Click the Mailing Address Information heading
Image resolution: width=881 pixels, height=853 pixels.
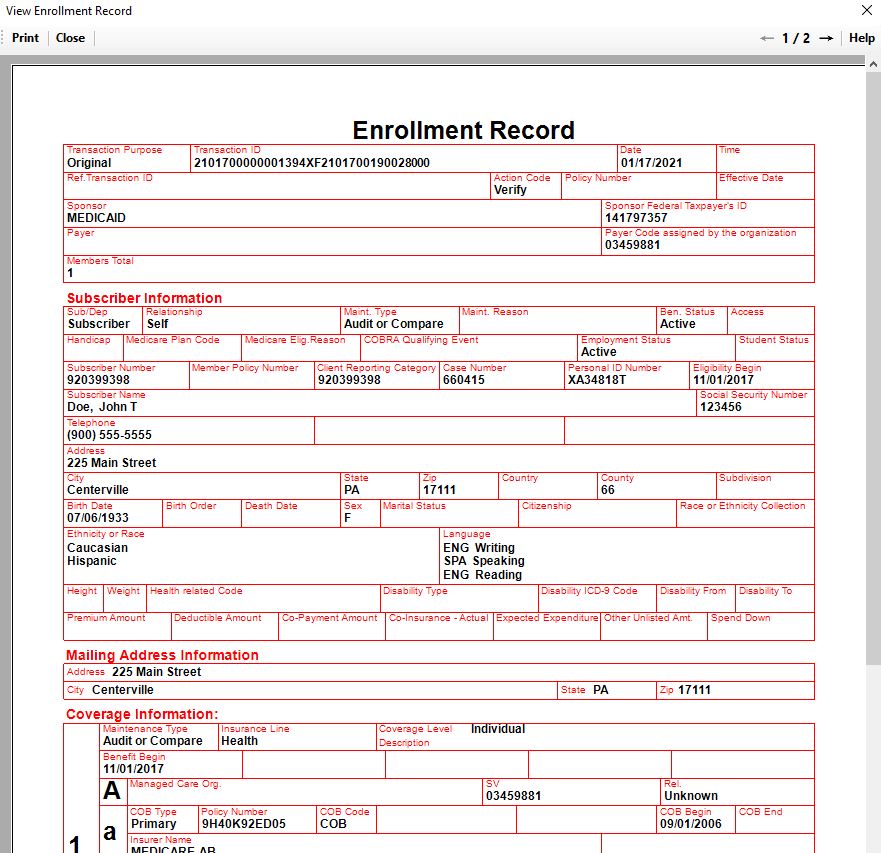coord(162,655)
